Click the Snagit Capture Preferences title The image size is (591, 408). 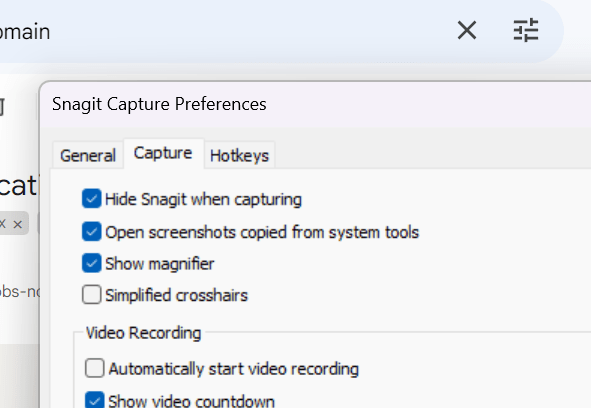(159, 104)
